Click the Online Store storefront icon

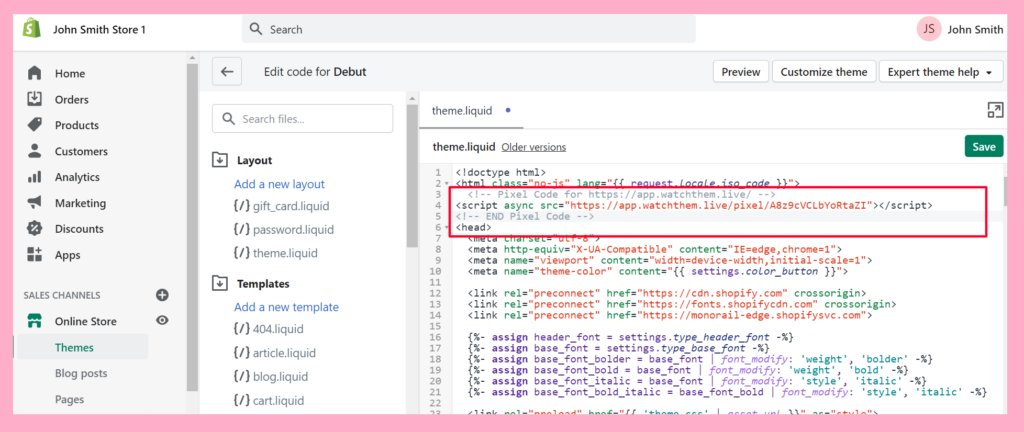coord(35,321)
